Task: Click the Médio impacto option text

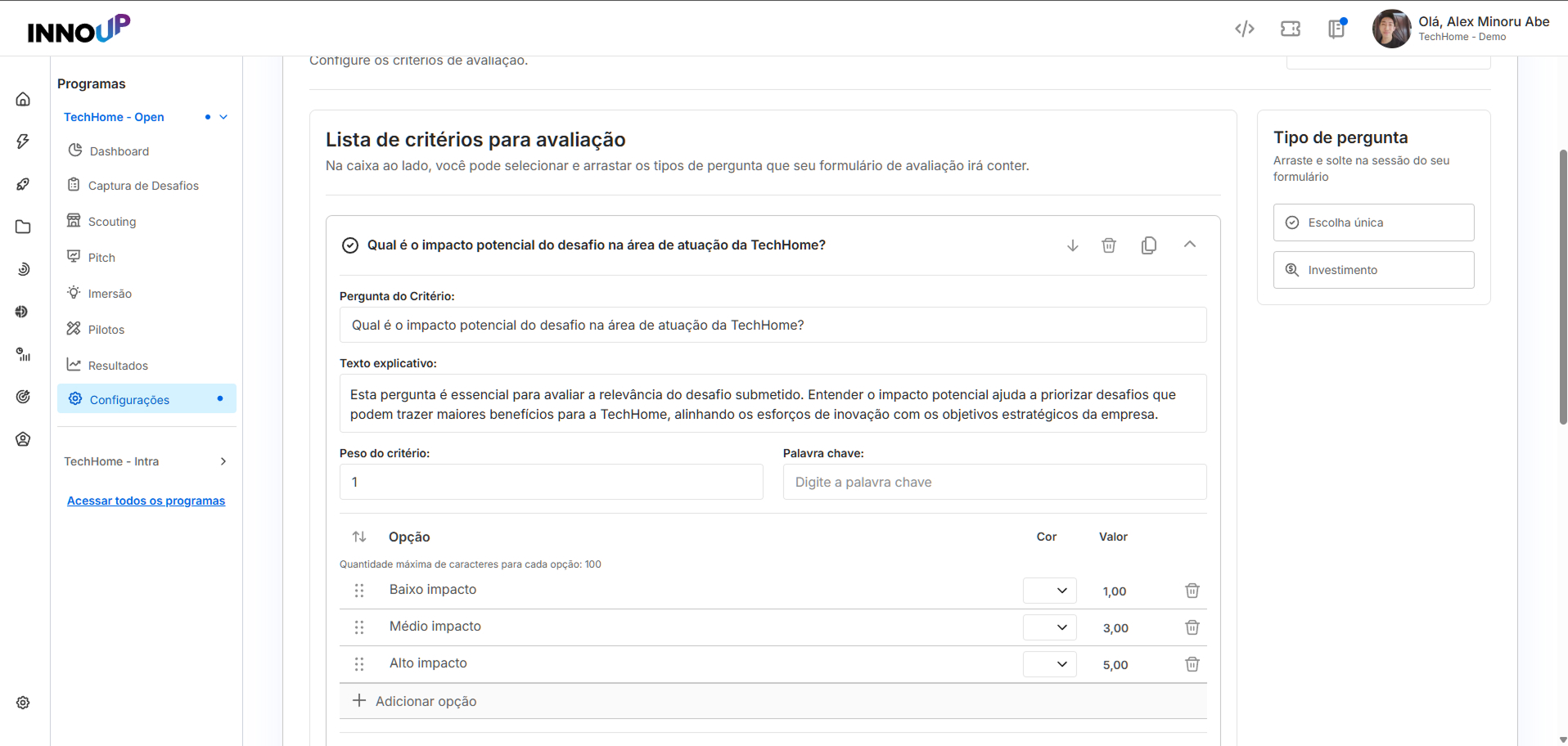Action: click(435, 627)
